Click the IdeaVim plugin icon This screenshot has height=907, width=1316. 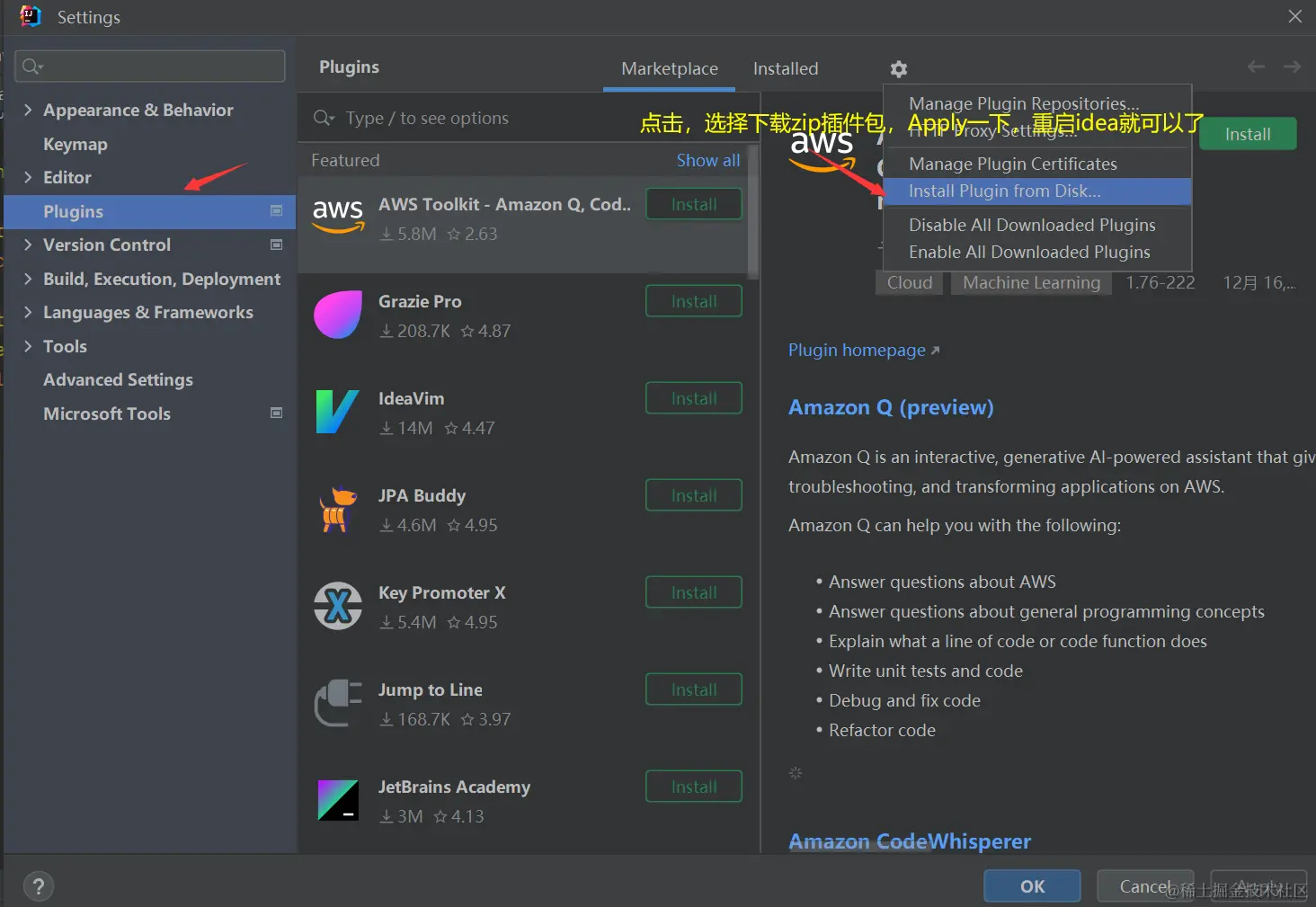338,412
